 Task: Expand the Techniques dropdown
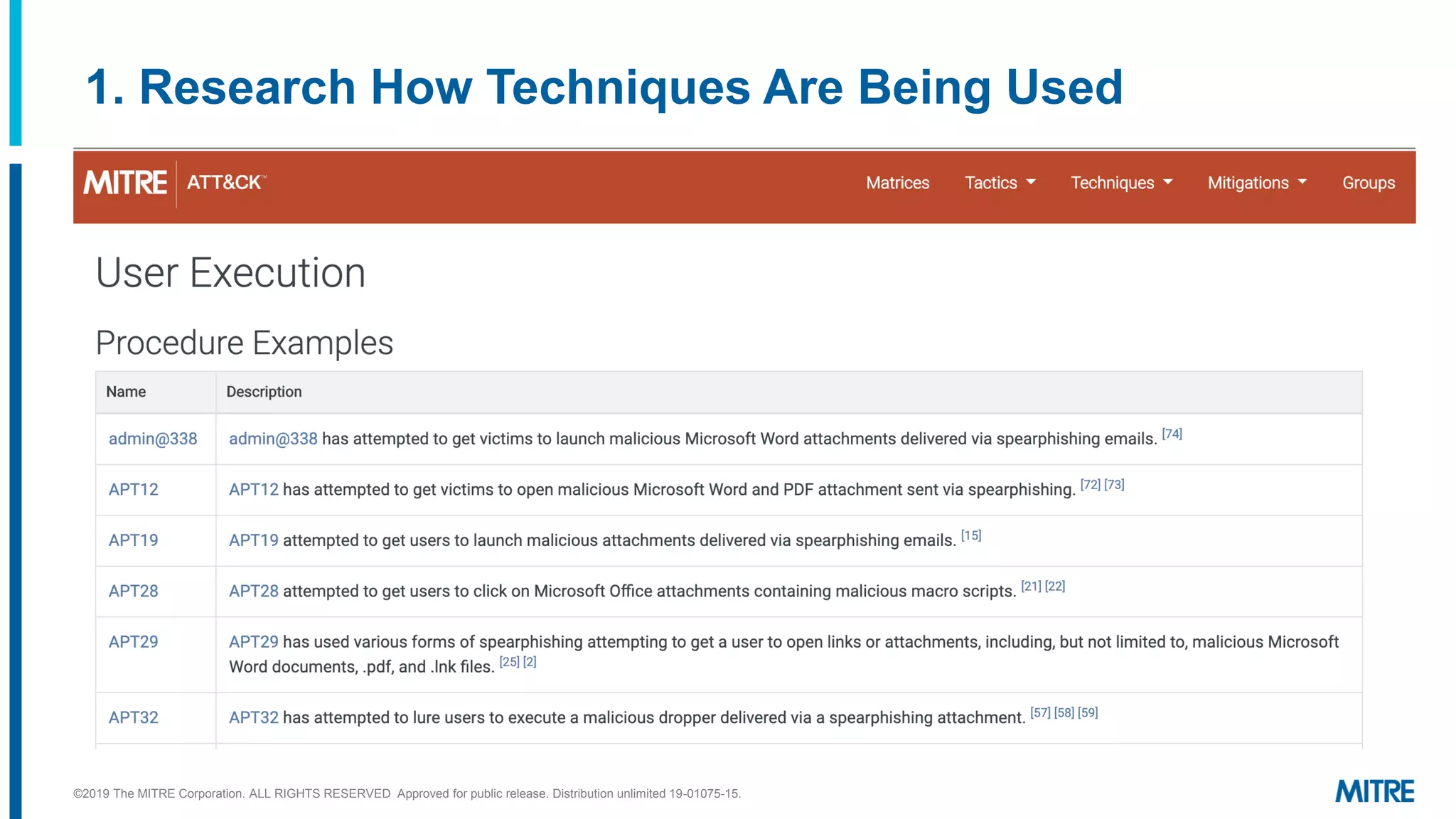pos(1121,183)
